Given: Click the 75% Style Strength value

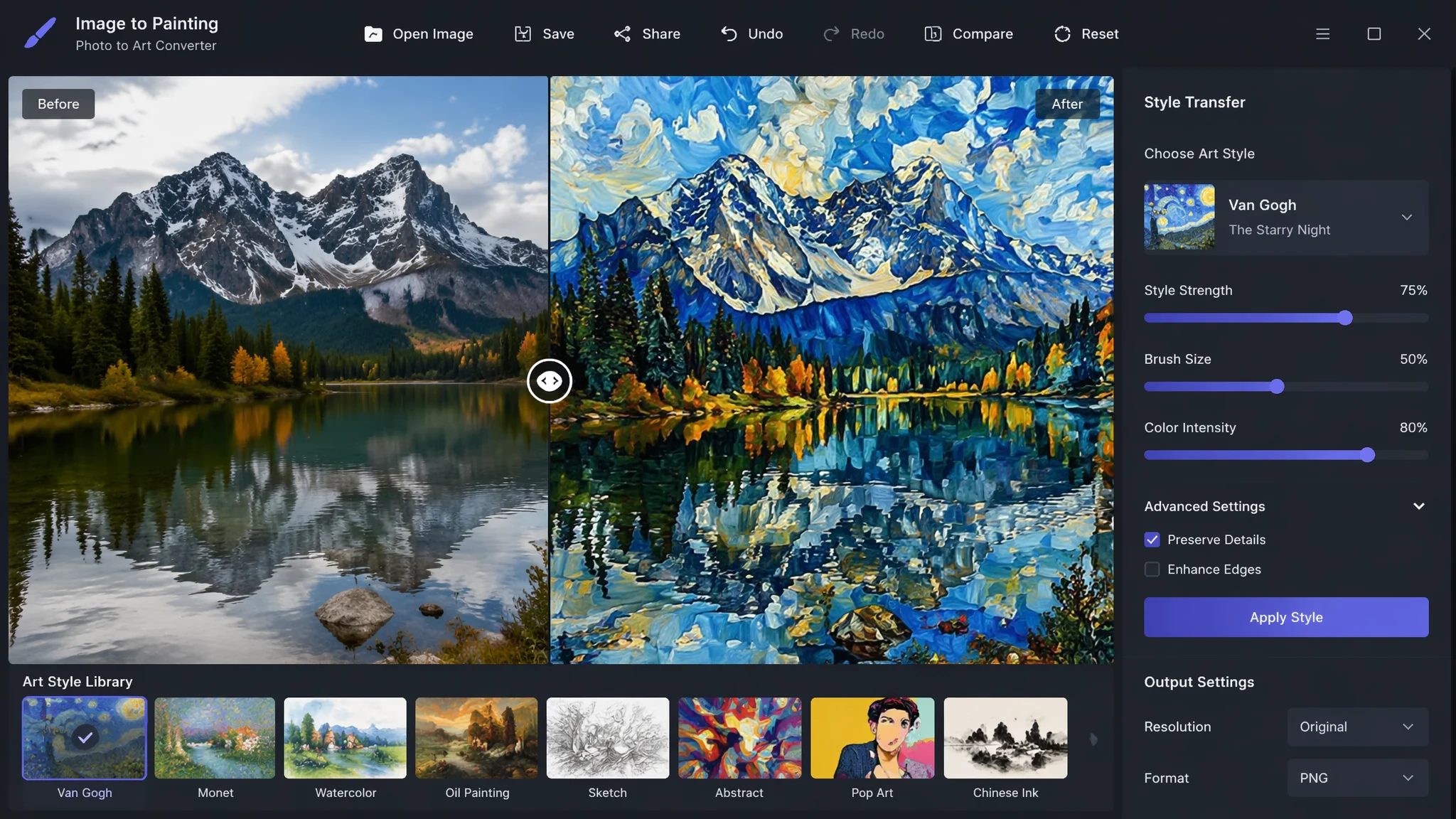Looking at the screenshot, I should coord(1413,290).
